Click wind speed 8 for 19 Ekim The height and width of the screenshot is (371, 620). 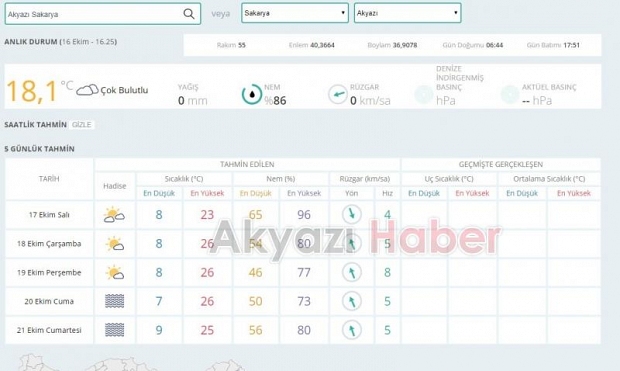(388, 273)
